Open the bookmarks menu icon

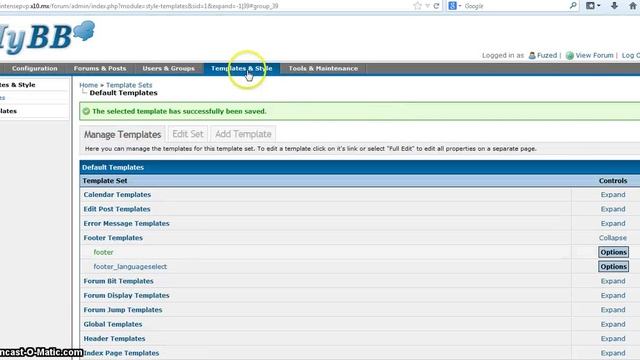pyautogui.click(x=590, y=6)
